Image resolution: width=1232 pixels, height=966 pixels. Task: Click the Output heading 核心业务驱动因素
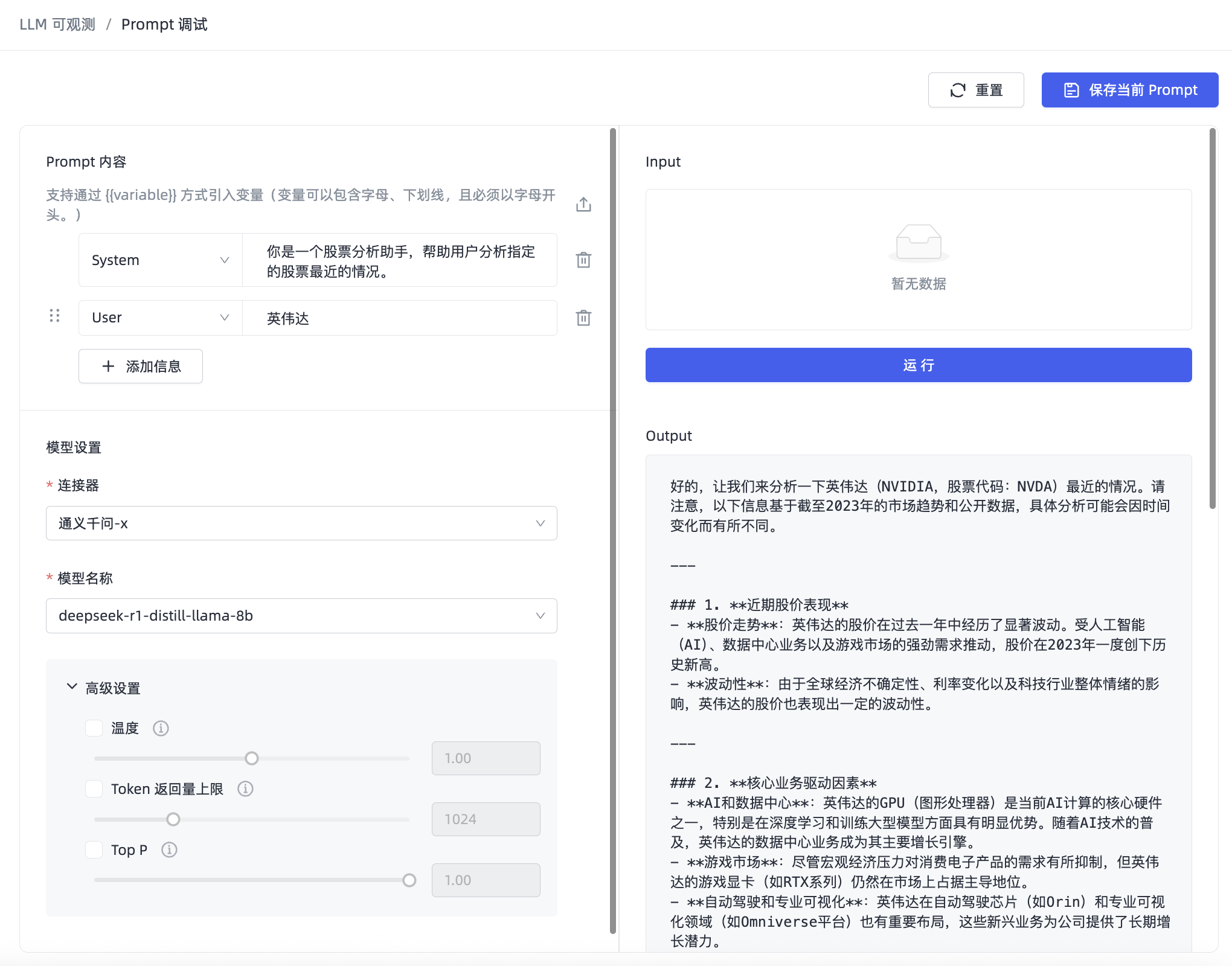coord(803,783)
